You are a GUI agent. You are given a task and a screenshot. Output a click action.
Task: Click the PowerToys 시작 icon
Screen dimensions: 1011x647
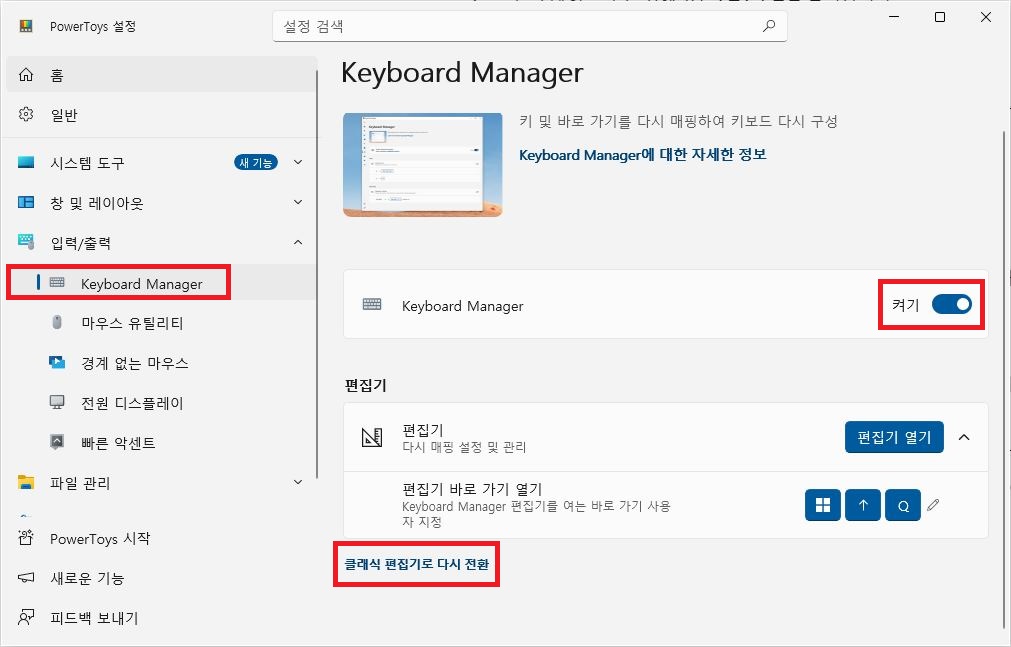click(26, 537)
